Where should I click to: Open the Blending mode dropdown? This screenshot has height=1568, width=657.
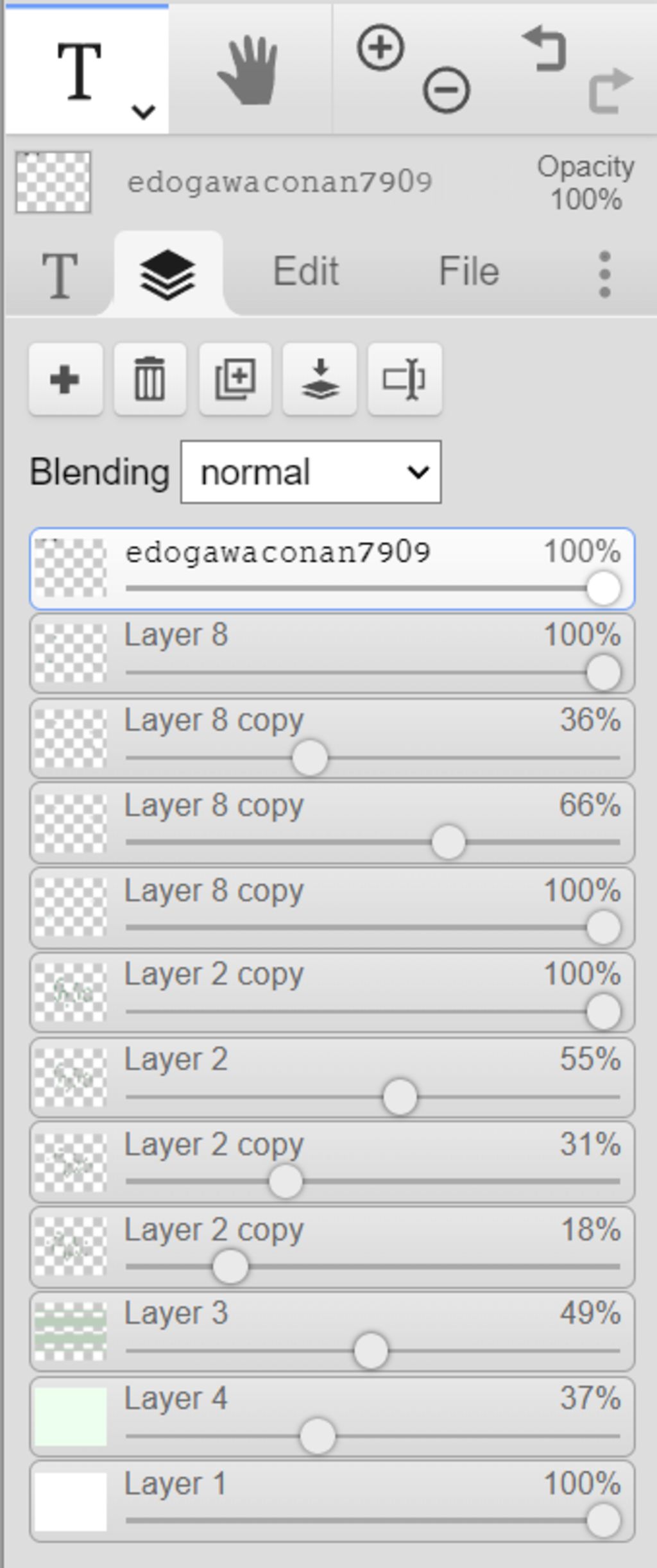point(311,472)
